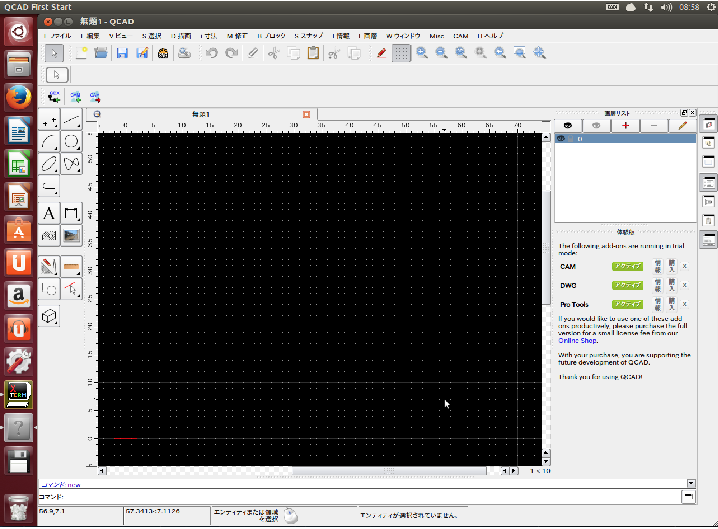
Task: Select the Arc drawing tool
Action: pos(49,142)
